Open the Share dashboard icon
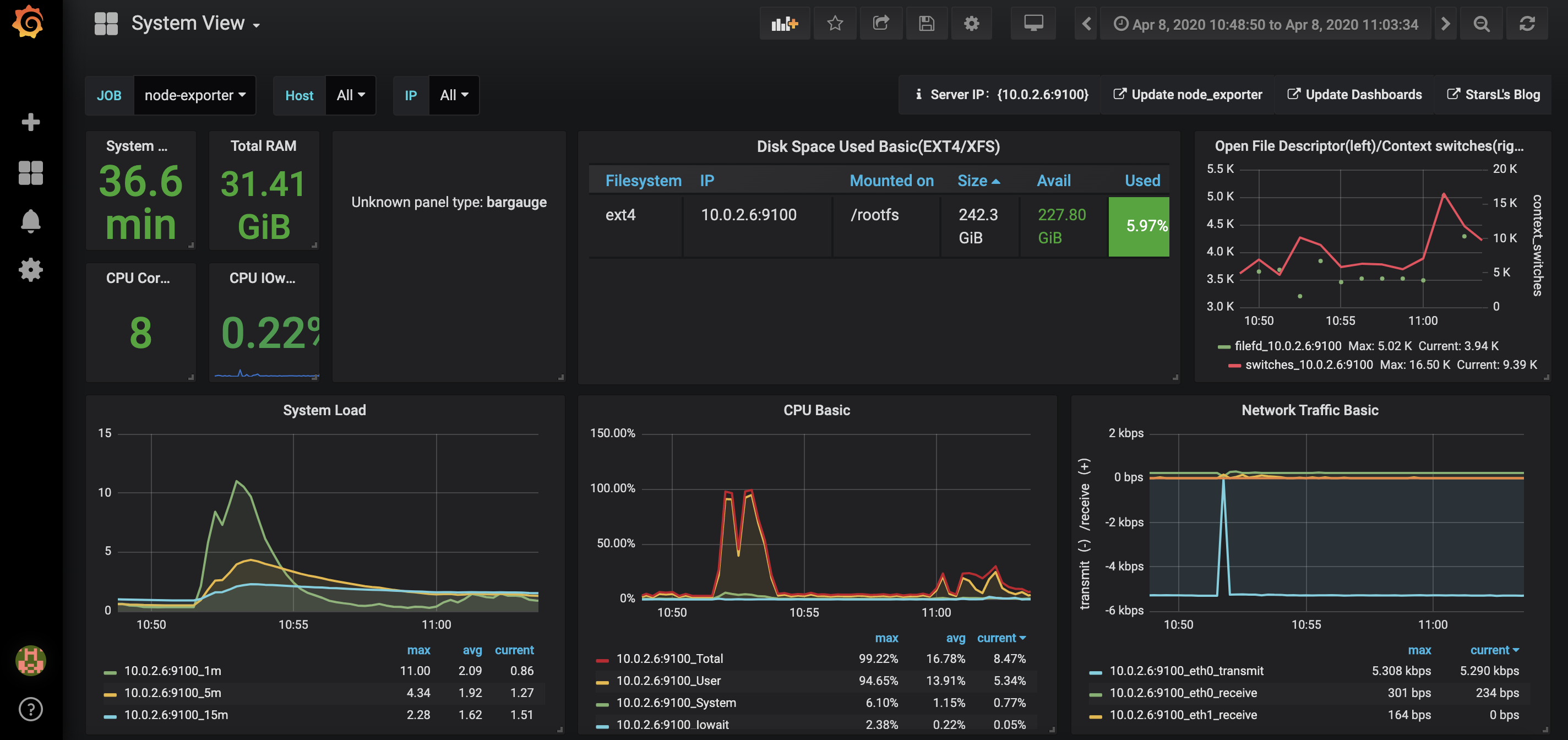The width and height of the screenshot is (1568, 740). pyautogui.click(x=881, y=24)
